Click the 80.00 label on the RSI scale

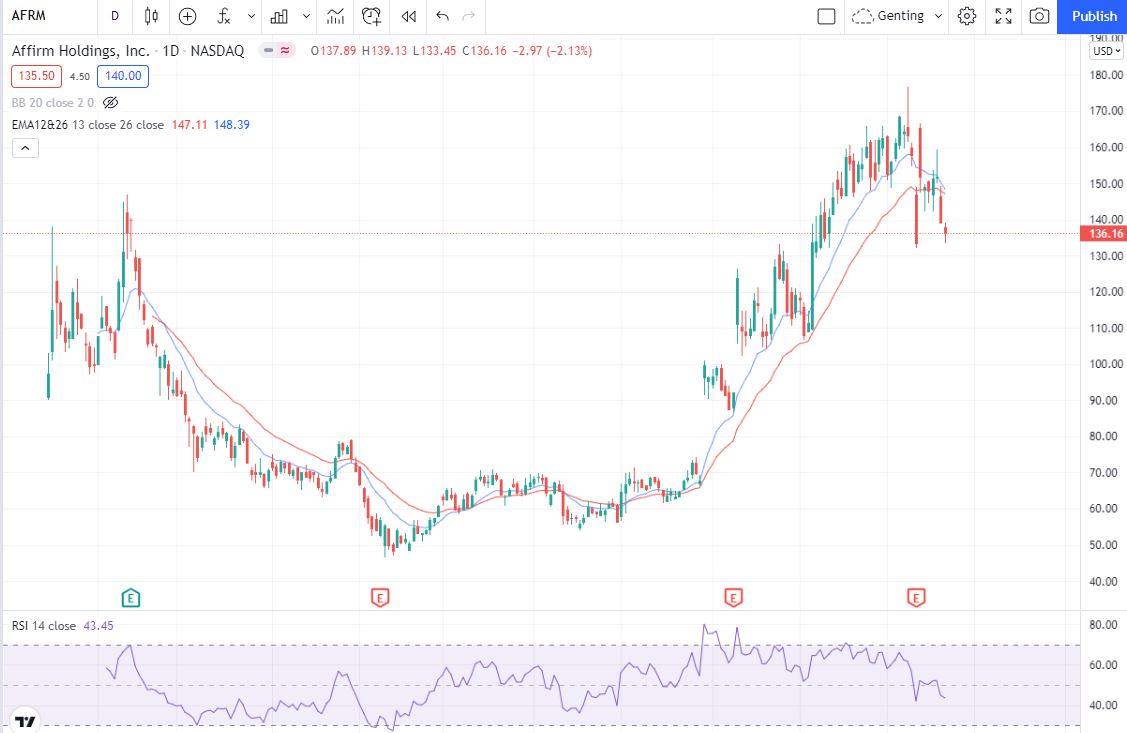pos(1103,624)
